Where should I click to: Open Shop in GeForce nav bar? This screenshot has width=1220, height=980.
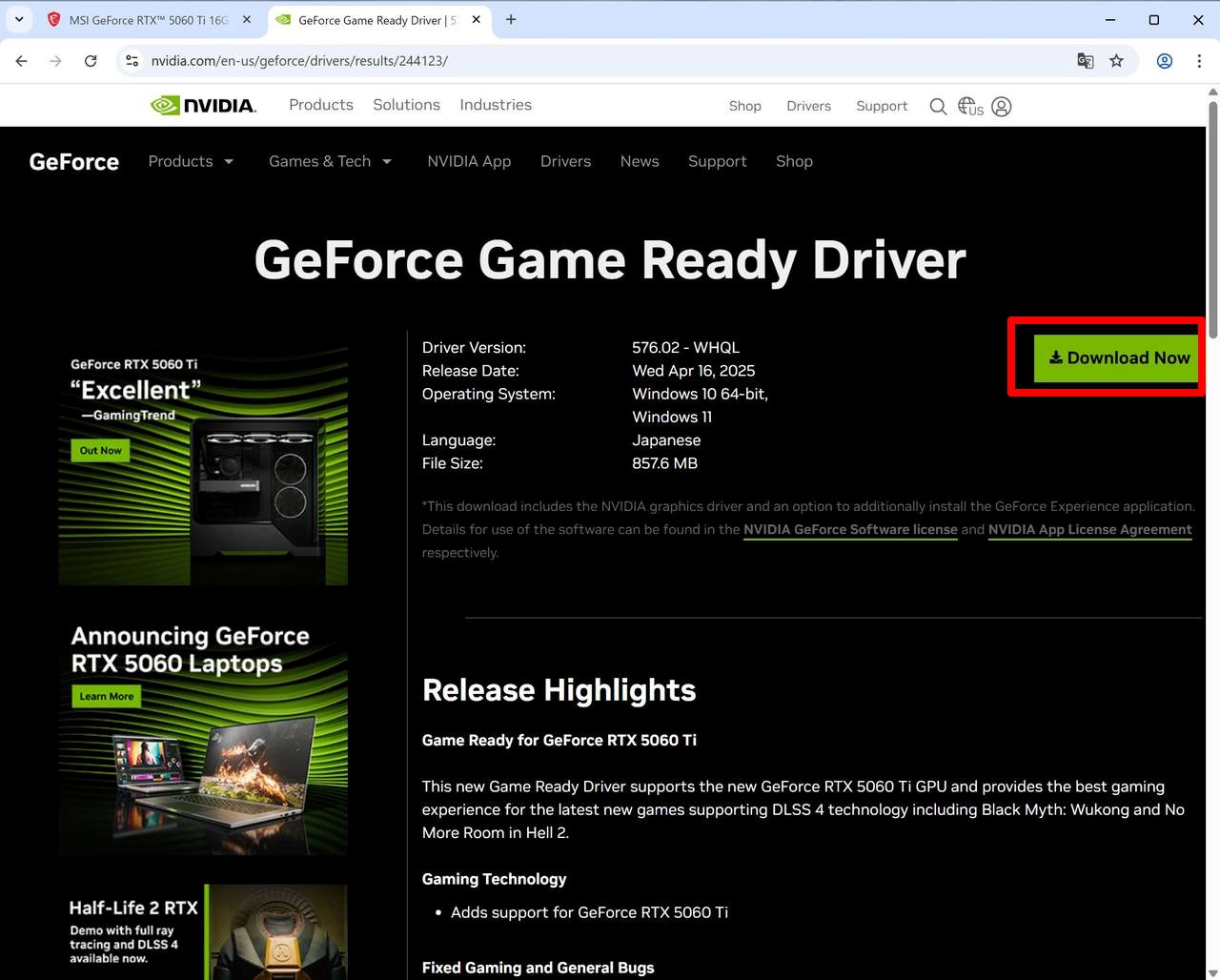coord(794,161)
